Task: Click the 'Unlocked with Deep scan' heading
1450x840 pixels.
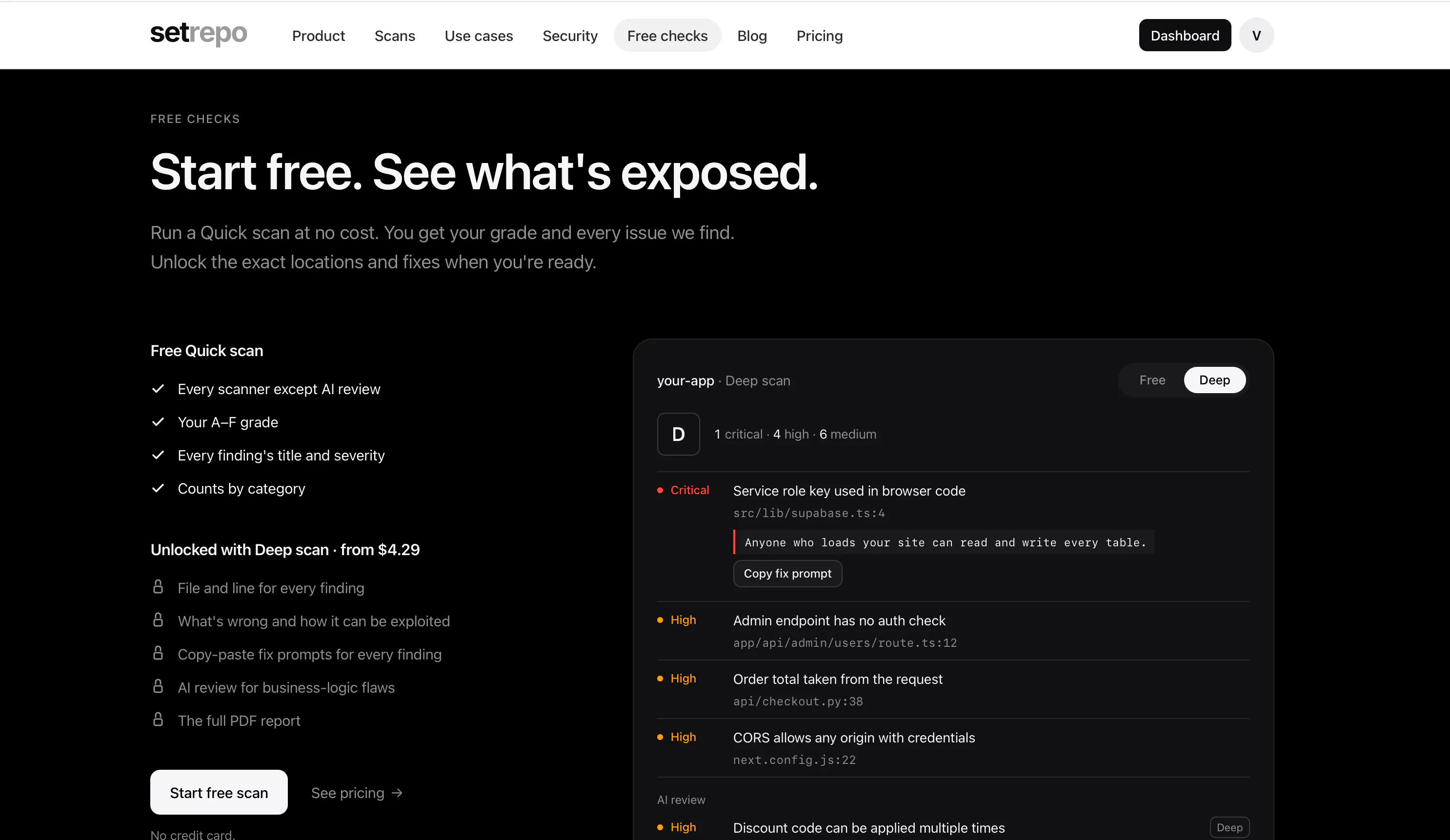Action: tap(285, 550)
